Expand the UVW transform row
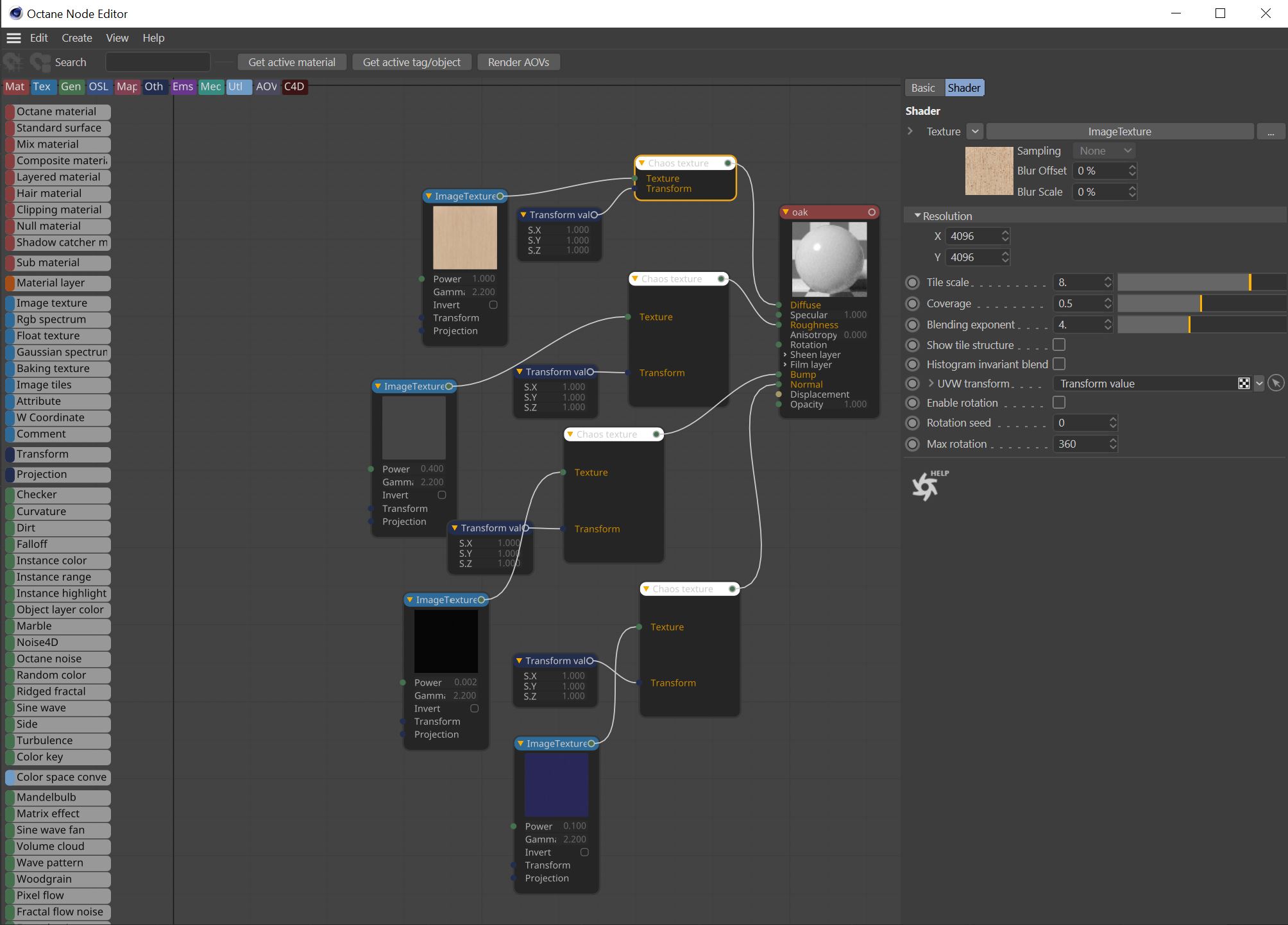Viewport: 1288px width, 925px height. click(931, 384)
